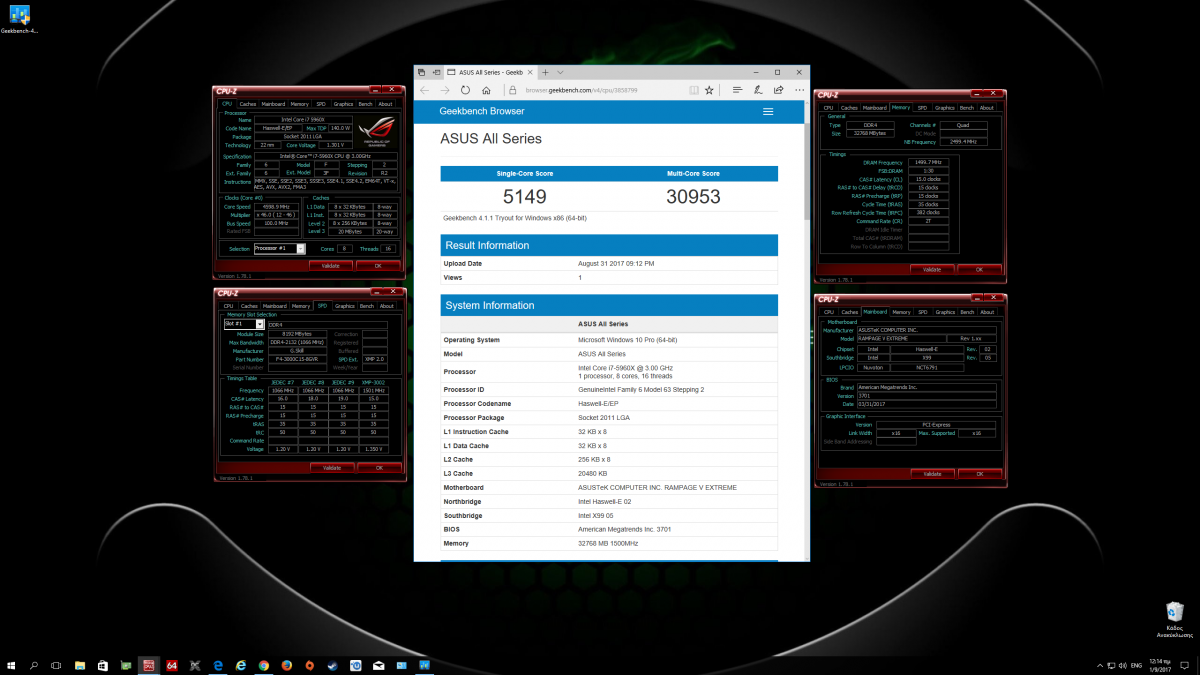This screenshot has width=1200, height=675.
Task: Click the Multi-Core Score value 30953
Action: point(693,196)
